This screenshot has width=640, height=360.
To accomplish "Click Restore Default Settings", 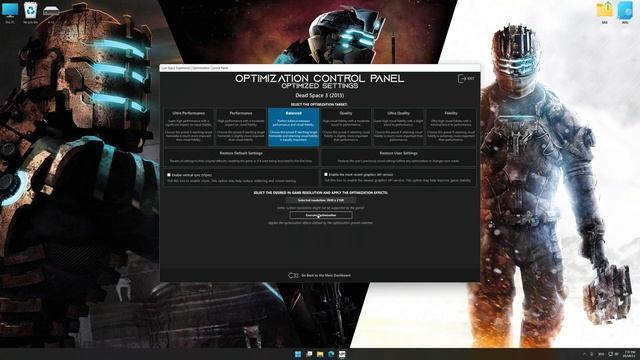I will pyautogui.click(x=241, y=157).
